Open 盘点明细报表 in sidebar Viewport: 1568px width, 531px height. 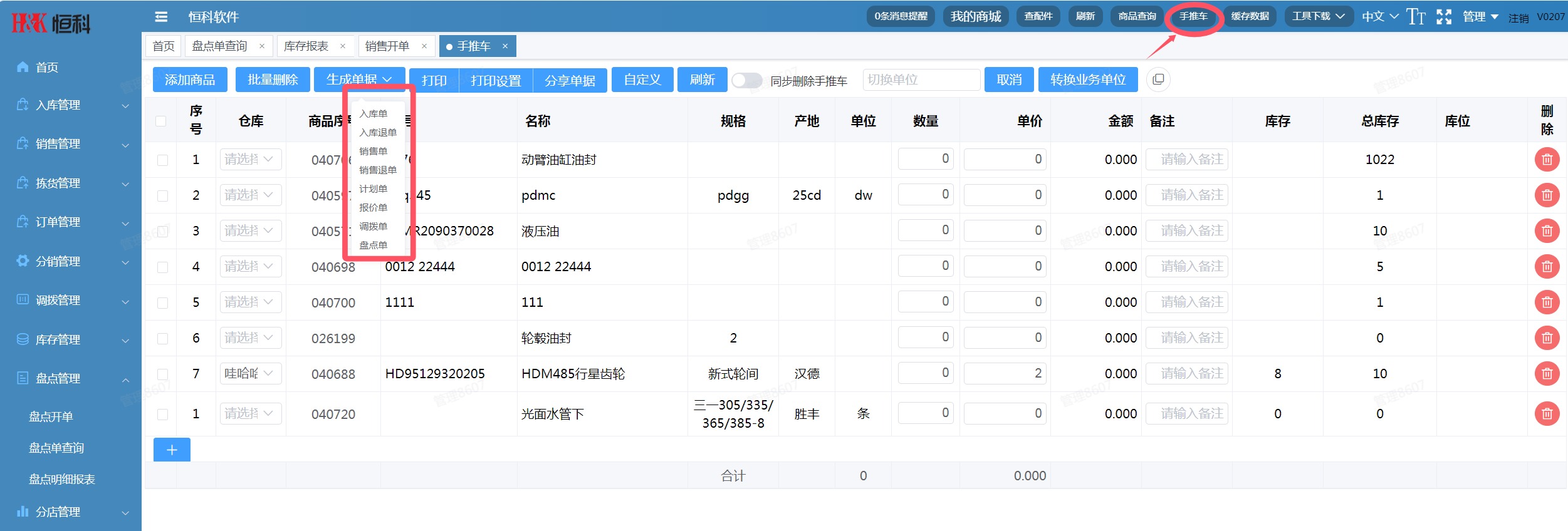click(x=62, y=480)
